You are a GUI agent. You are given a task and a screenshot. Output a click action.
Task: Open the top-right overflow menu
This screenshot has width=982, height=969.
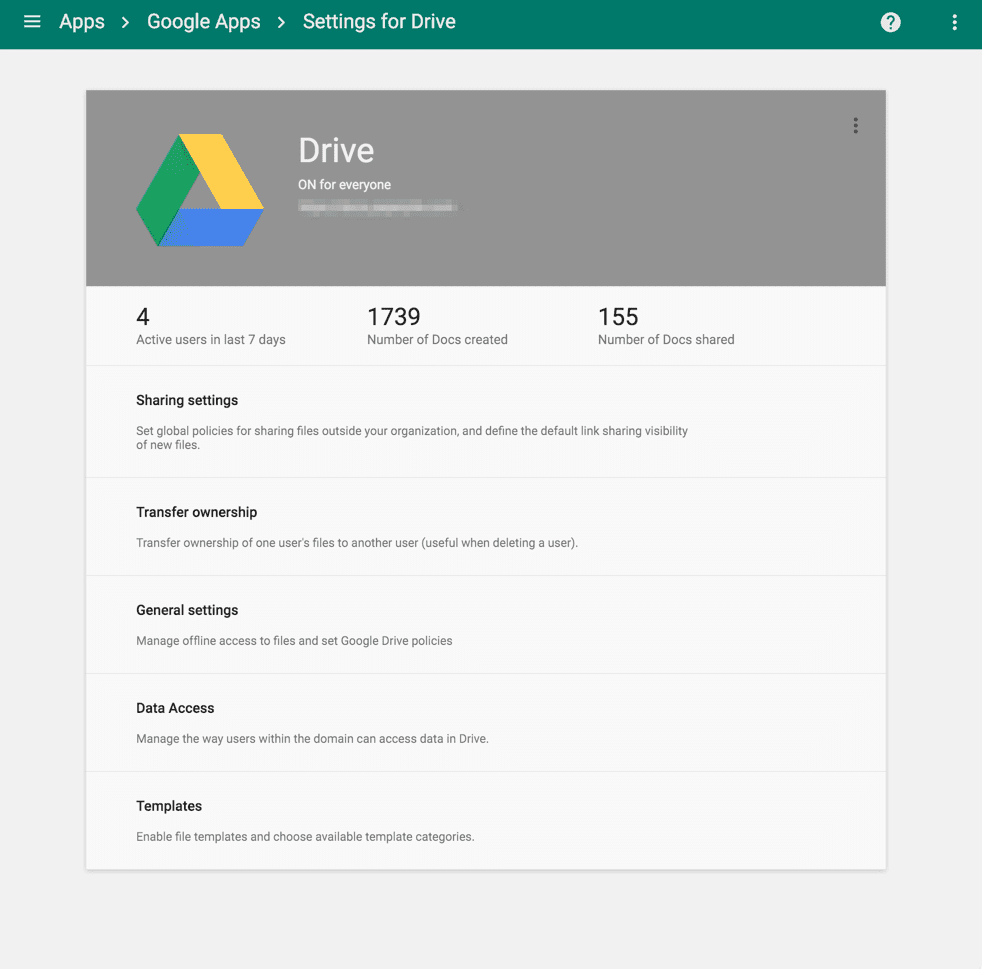pos(954,21)
